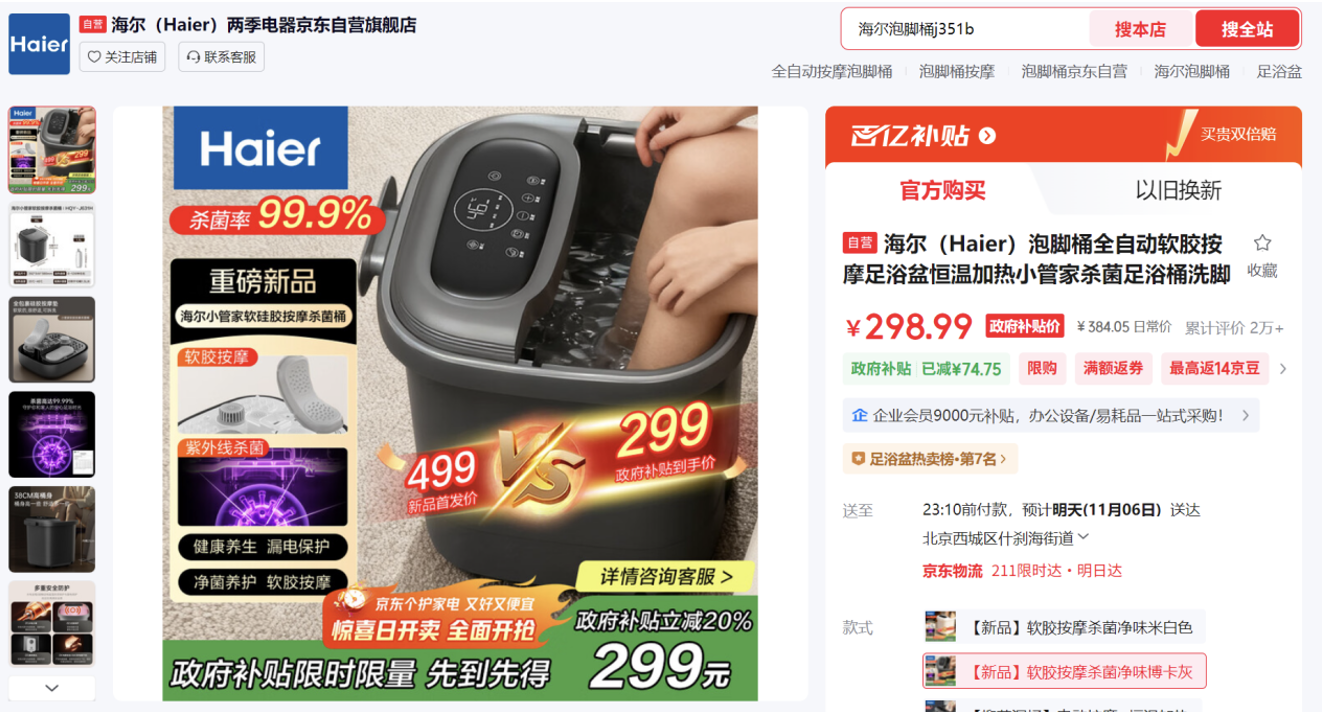
Task: Click the Haier store logo
Action: [39, 44]
